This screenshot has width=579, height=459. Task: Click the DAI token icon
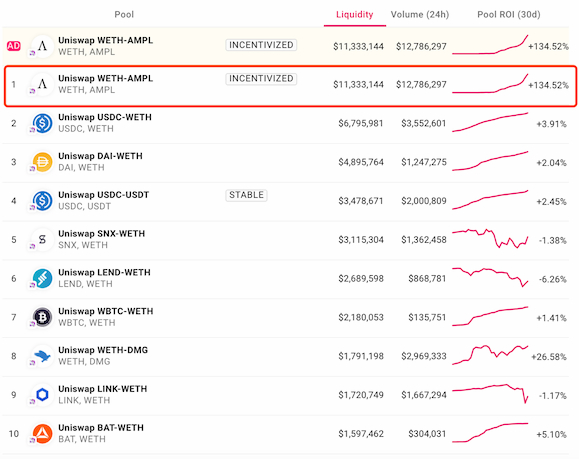pos(42,162)
